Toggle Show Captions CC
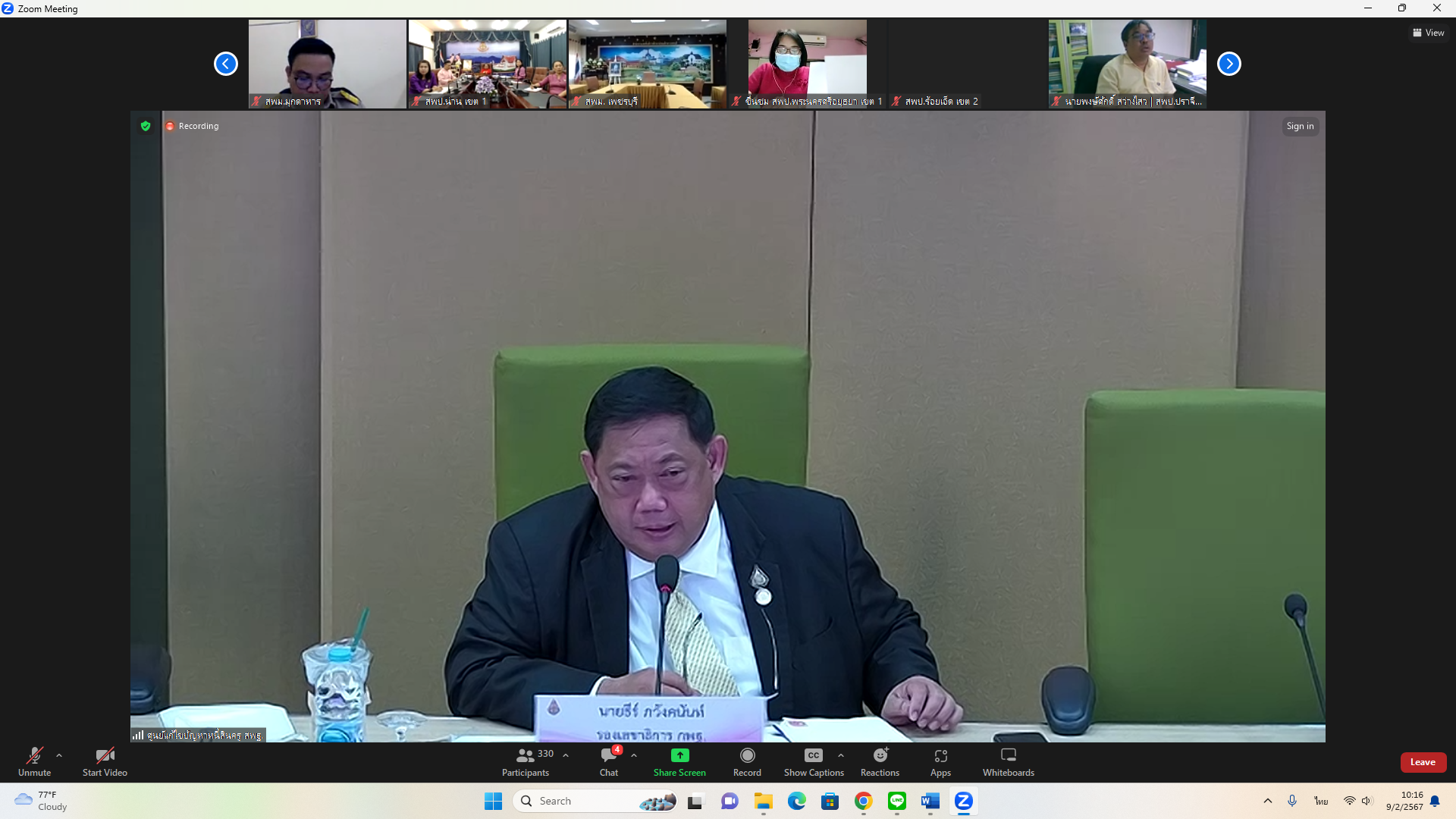Image resolution: width=1456 pixels, height=819 pixels. point(814,761)
